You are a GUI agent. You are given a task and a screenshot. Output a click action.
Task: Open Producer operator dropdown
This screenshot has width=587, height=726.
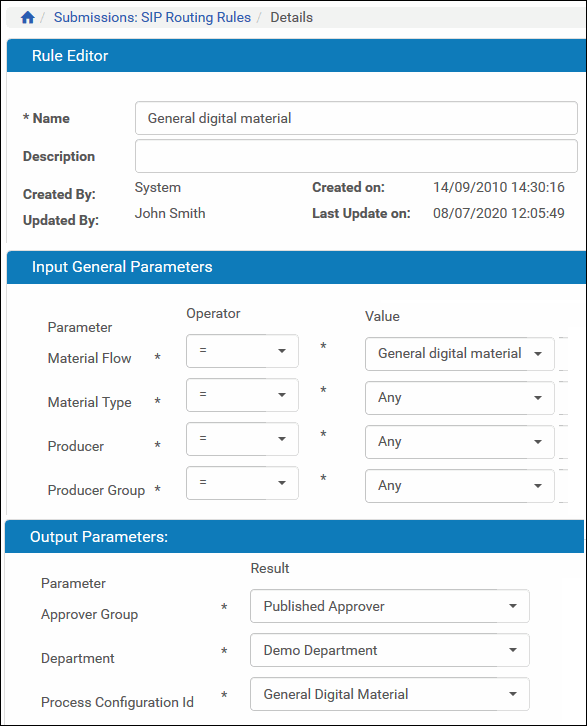tap(242, 439)
